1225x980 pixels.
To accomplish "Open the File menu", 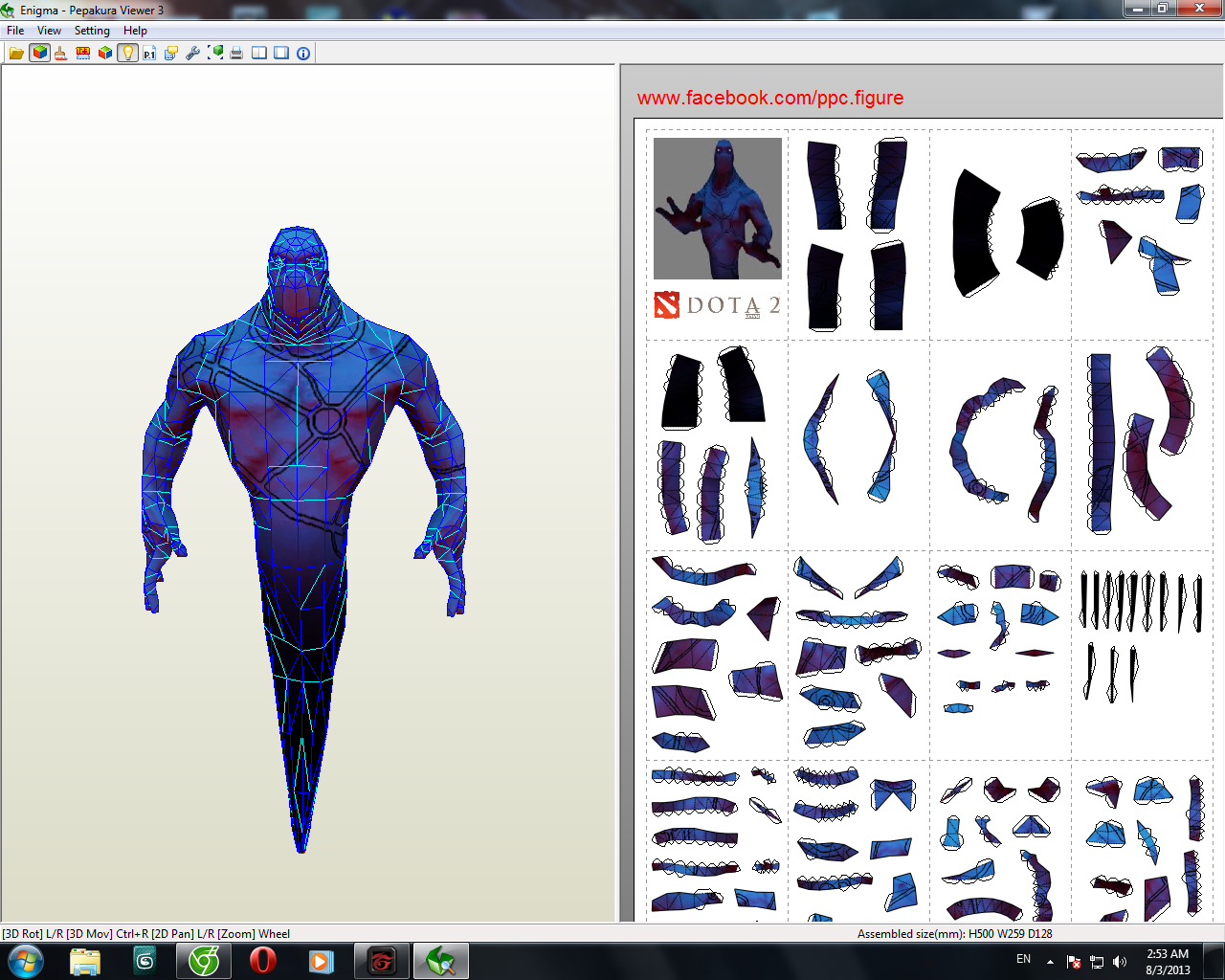I will tap(14, 30).
